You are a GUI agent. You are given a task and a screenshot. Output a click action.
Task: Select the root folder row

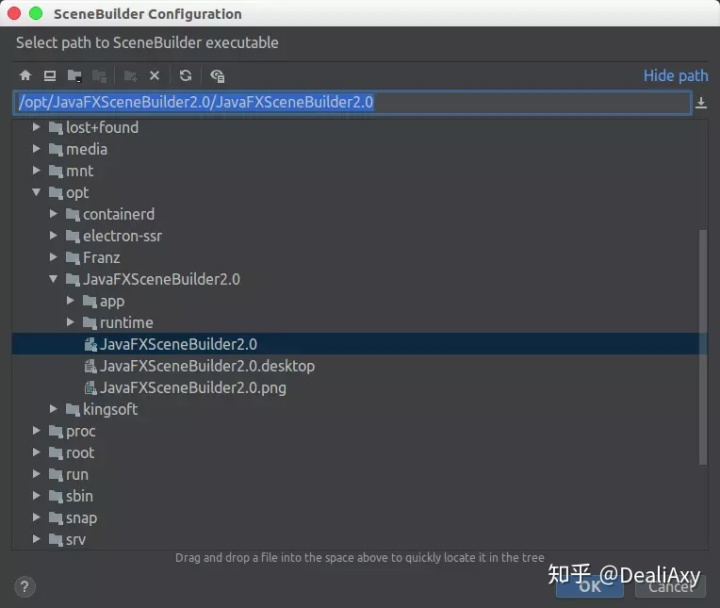click(x=359, y=452)
